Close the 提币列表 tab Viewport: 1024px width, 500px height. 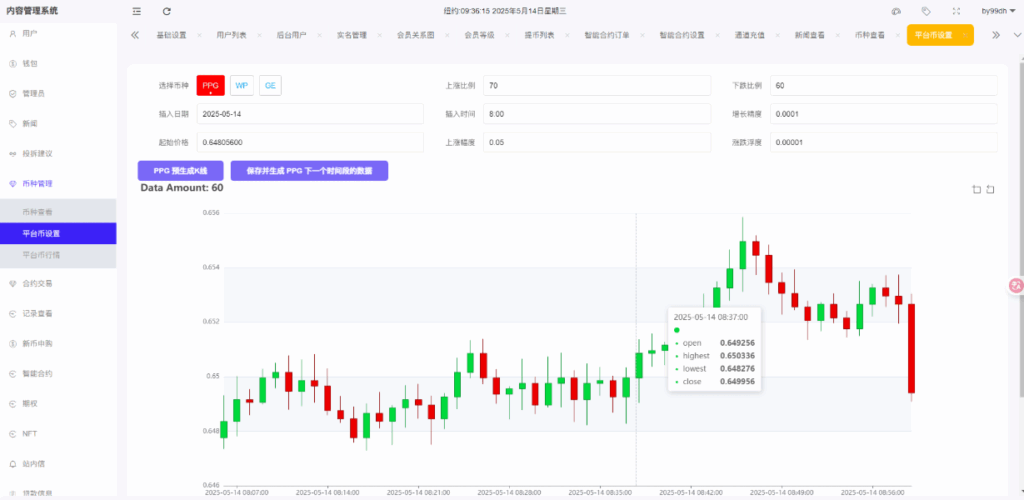[568, 35]
